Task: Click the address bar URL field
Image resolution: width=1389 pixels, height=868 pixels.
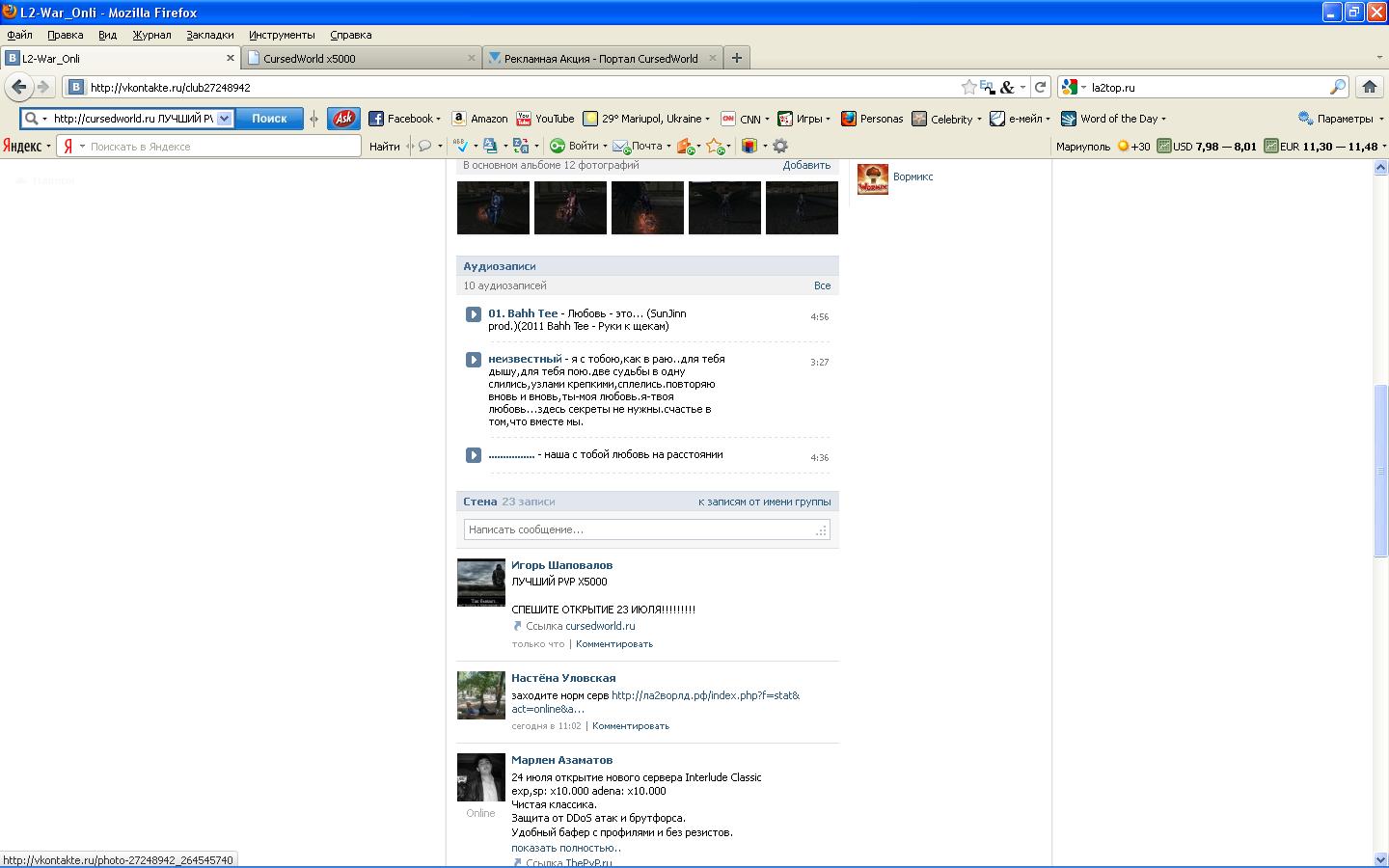Action: 521,87
